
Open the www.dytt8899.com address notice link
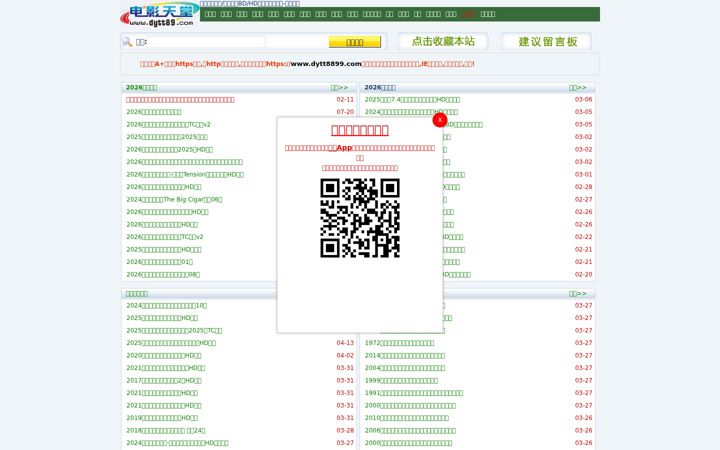(326, 64)
